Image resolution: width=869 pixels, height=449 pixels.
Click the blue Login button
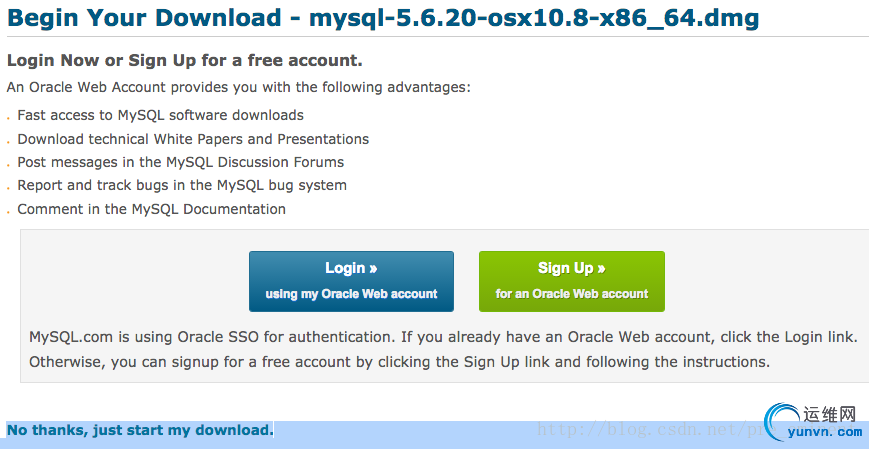pos(351,281)
